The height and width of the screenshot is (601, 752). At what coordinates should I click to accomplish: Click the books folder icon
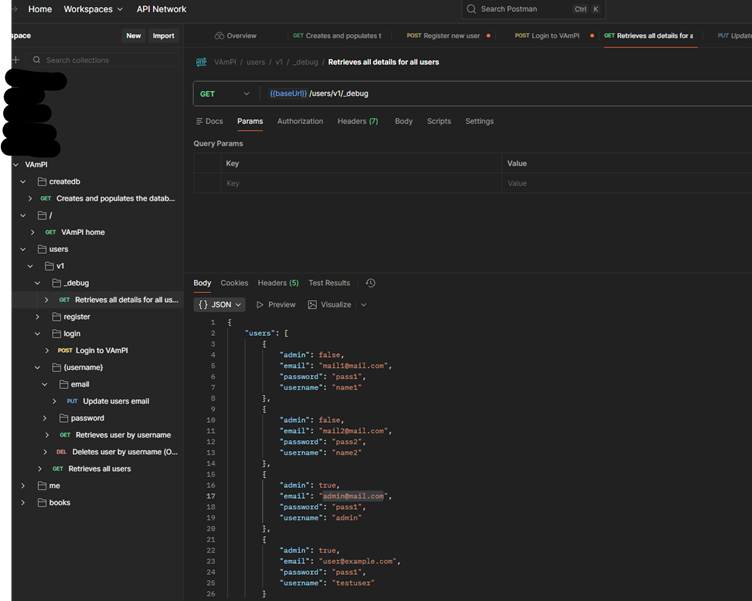pos(42,503)
